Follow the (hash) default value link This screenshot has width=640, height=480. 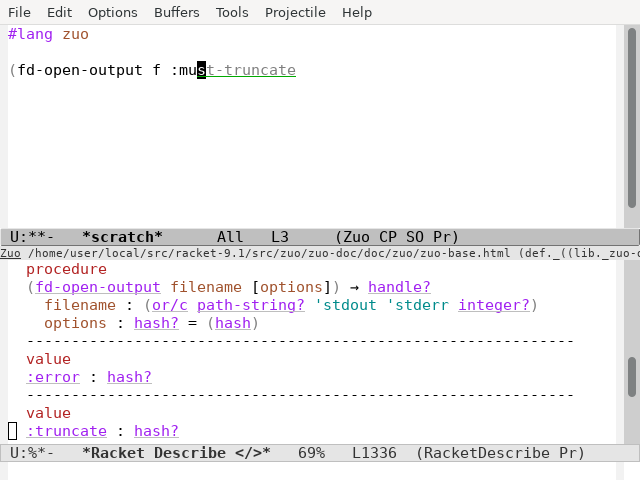click(233, 323)
